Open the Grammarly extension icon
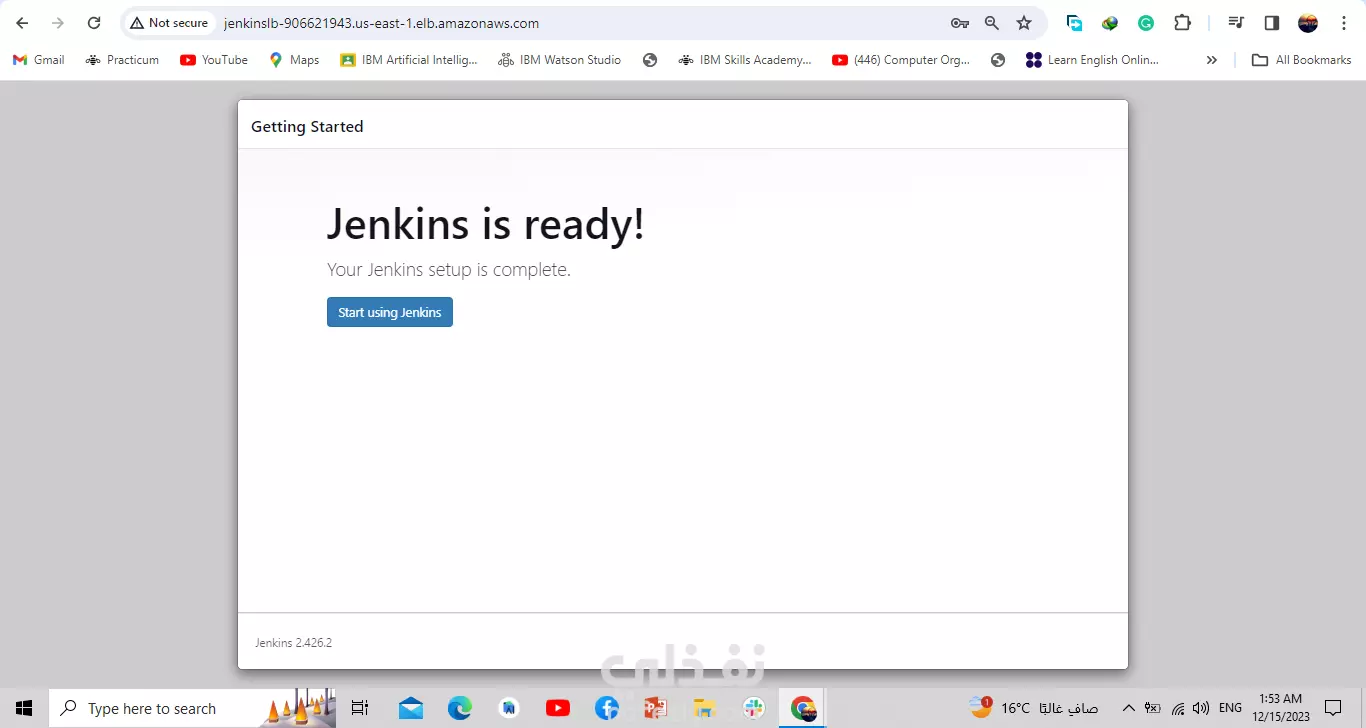 click(1145, 22)
